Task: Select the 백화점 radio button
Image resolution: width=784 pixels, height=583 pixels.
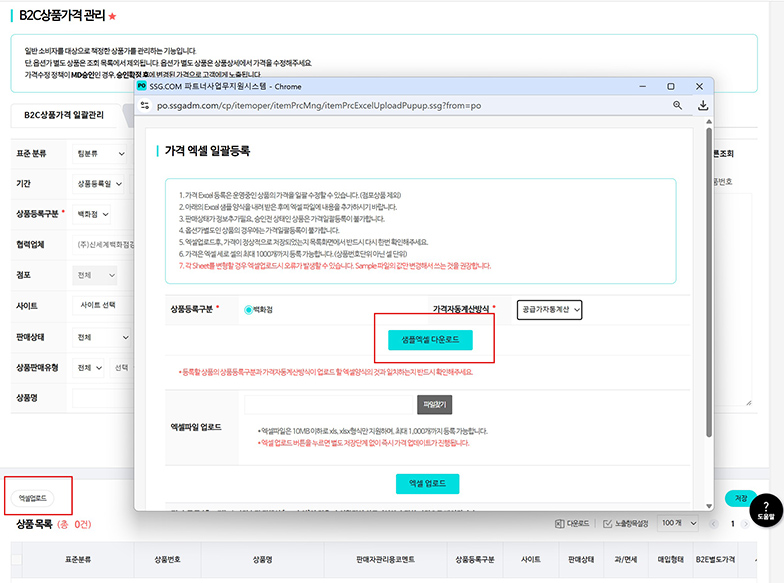Action: click(x=248, y=310)
